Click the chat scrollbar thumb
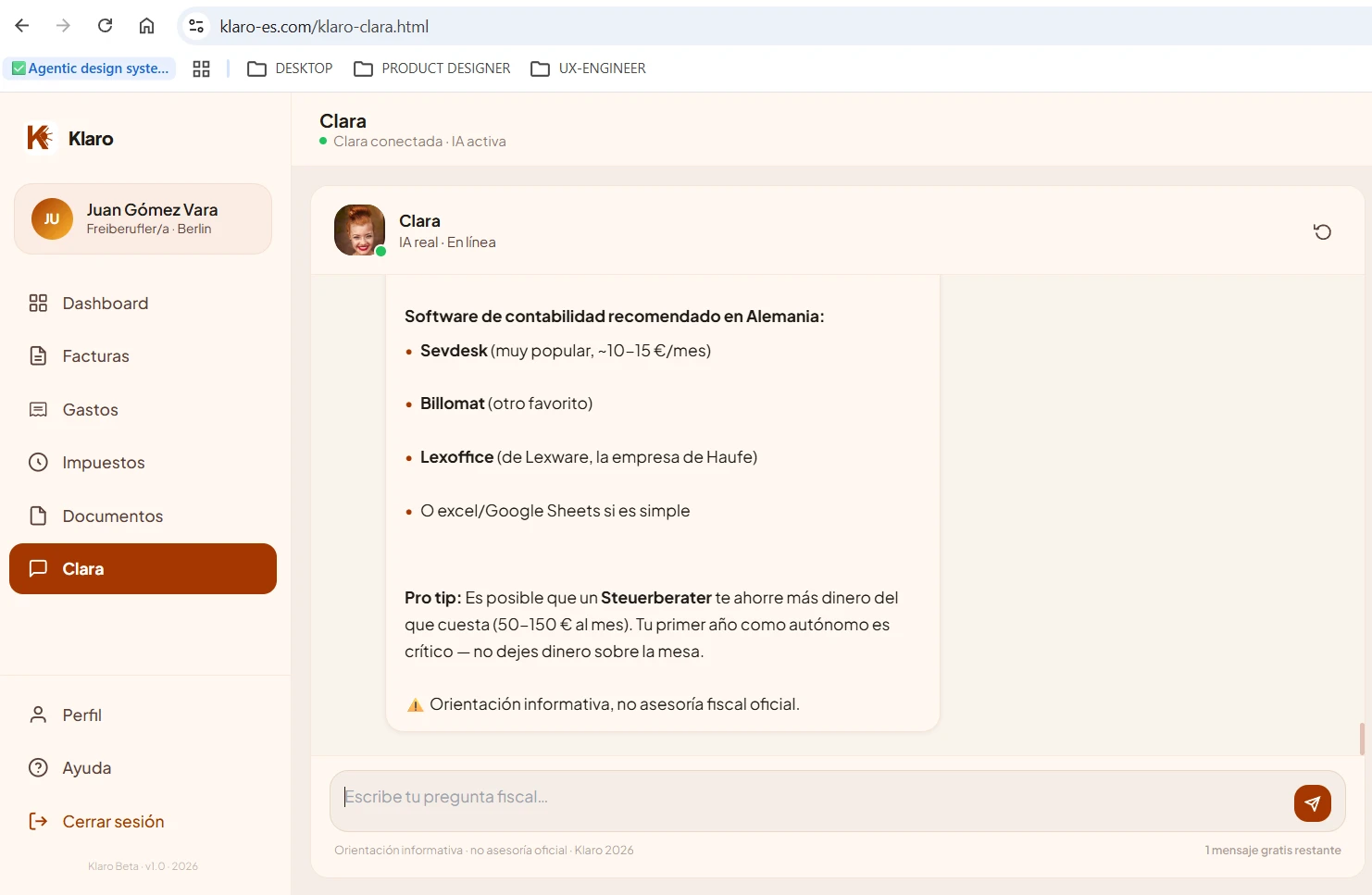The width and height of the screenshot is (1372, 895). [1362, 739]
